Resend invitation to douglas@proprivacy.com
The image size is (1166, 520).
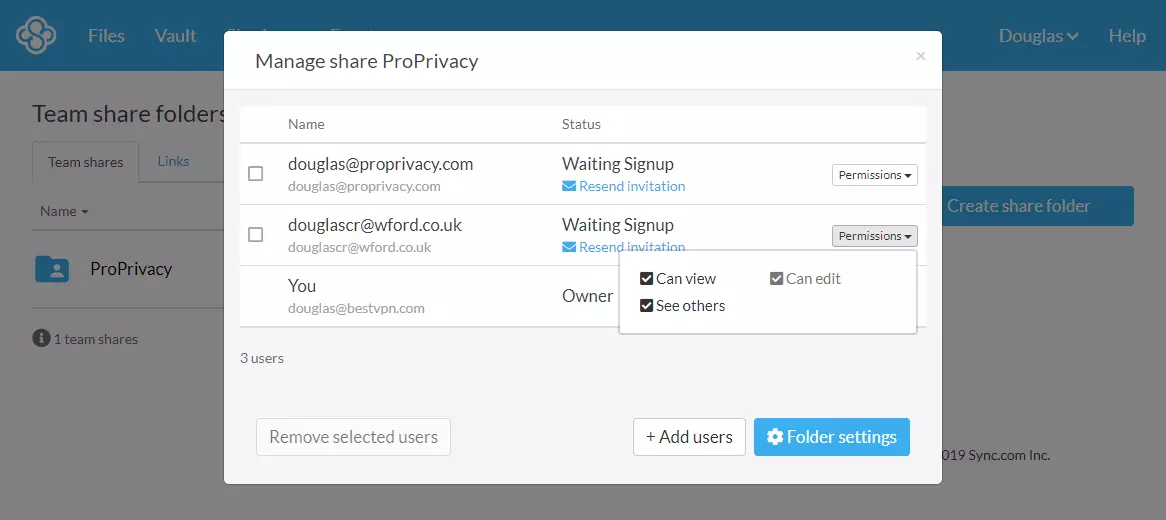coord(631,186)
